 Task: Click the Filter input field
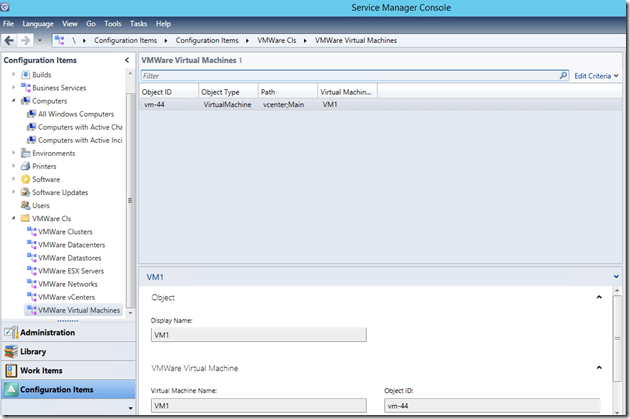[x=348, y=76]
